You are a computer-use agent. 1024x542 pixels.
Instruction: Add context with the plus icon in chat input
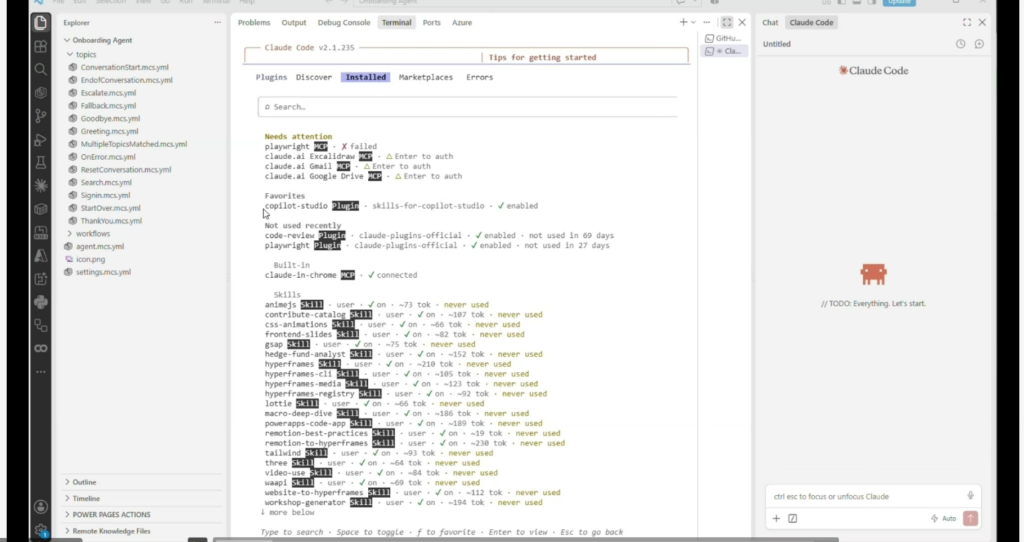(776, 518)
